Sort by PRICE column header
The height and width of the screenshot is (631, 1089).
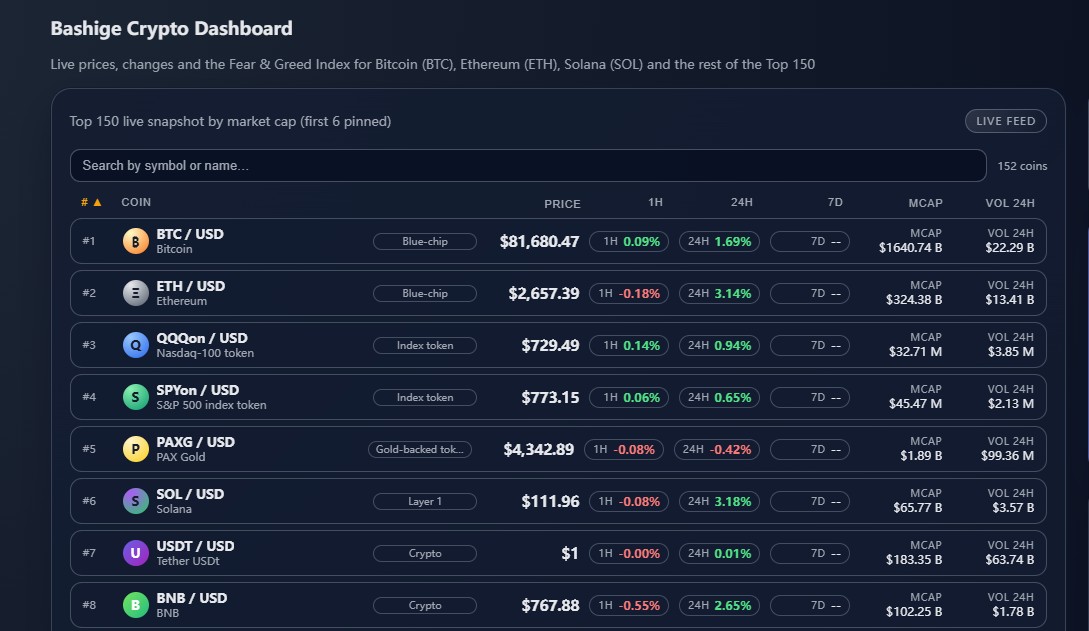(562, 204)
